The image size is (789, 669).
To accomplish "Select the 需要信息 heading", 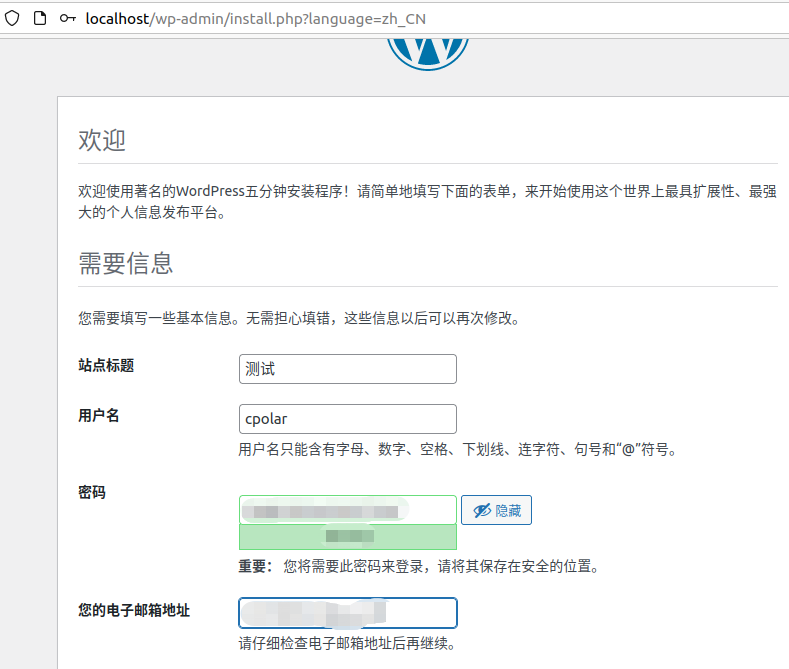I will (126, 264).
